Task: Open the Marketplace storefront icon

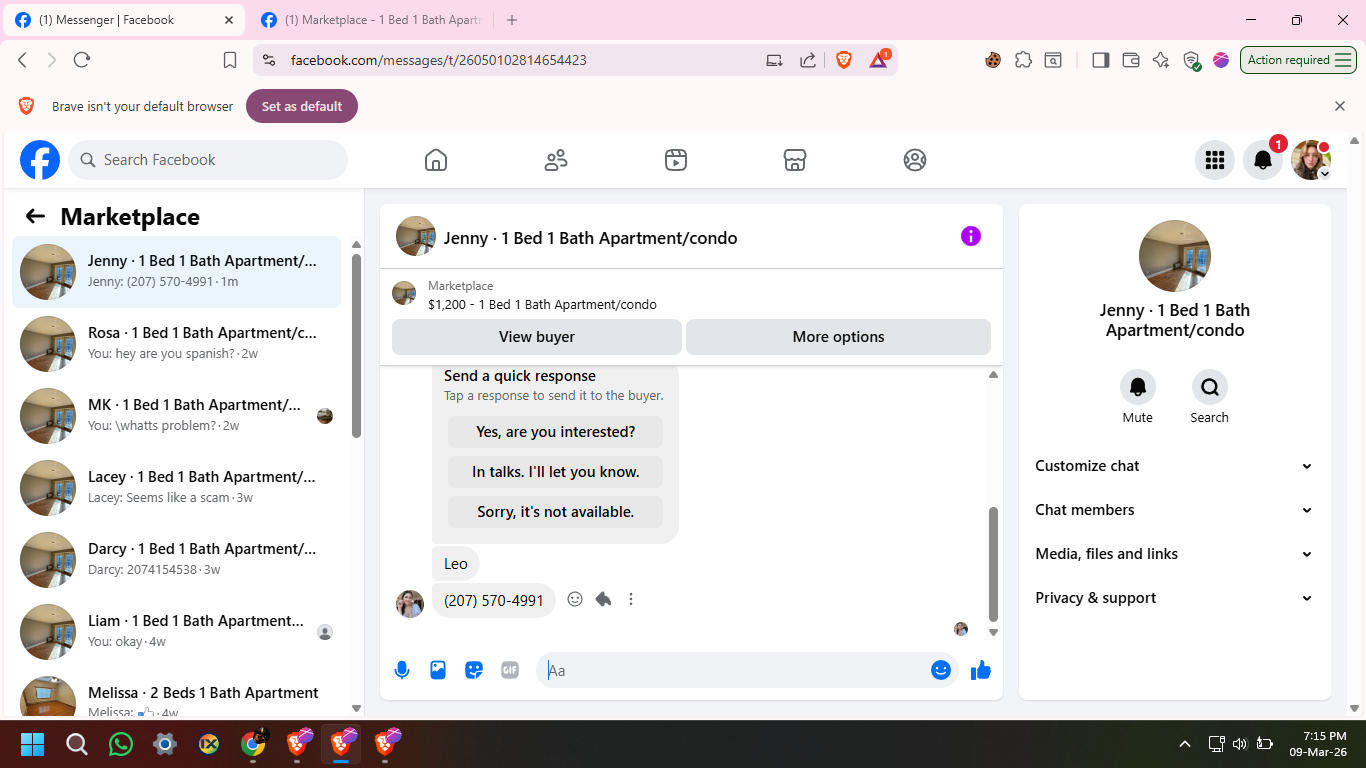Action: (x=795, y=160)
